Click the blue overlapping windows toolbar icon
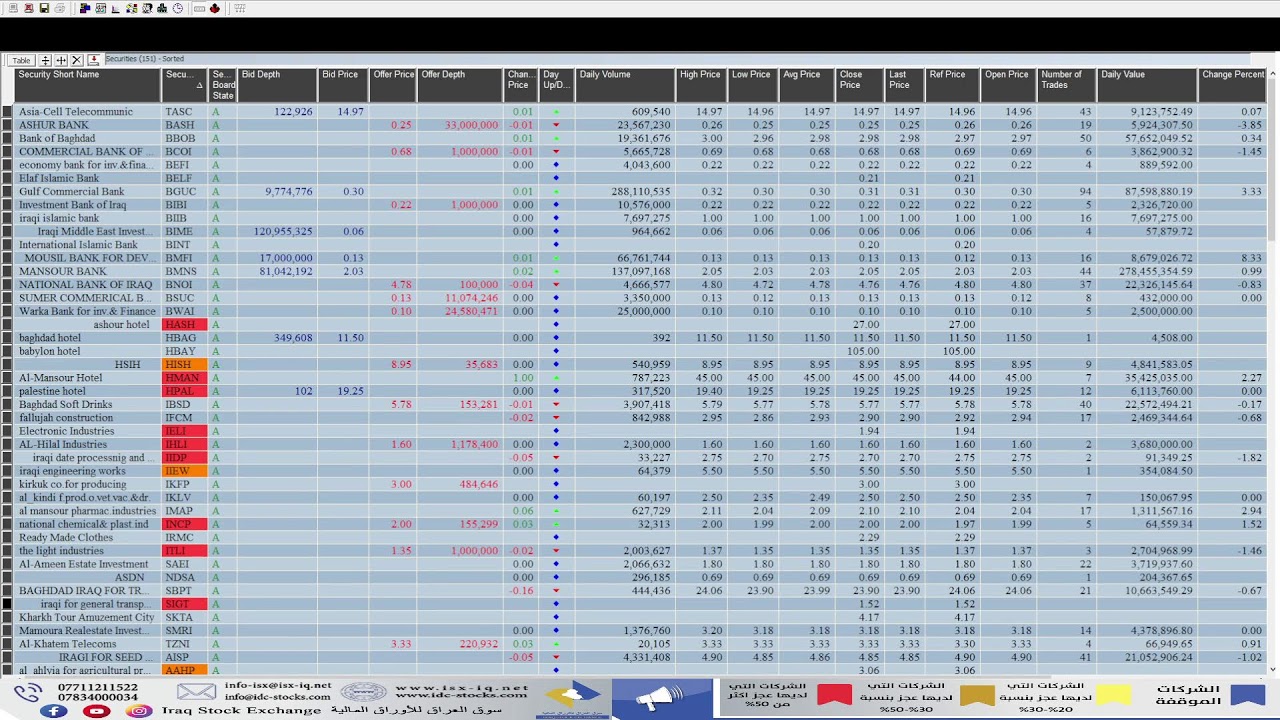1280x720 pixels. tap(85, 8)
